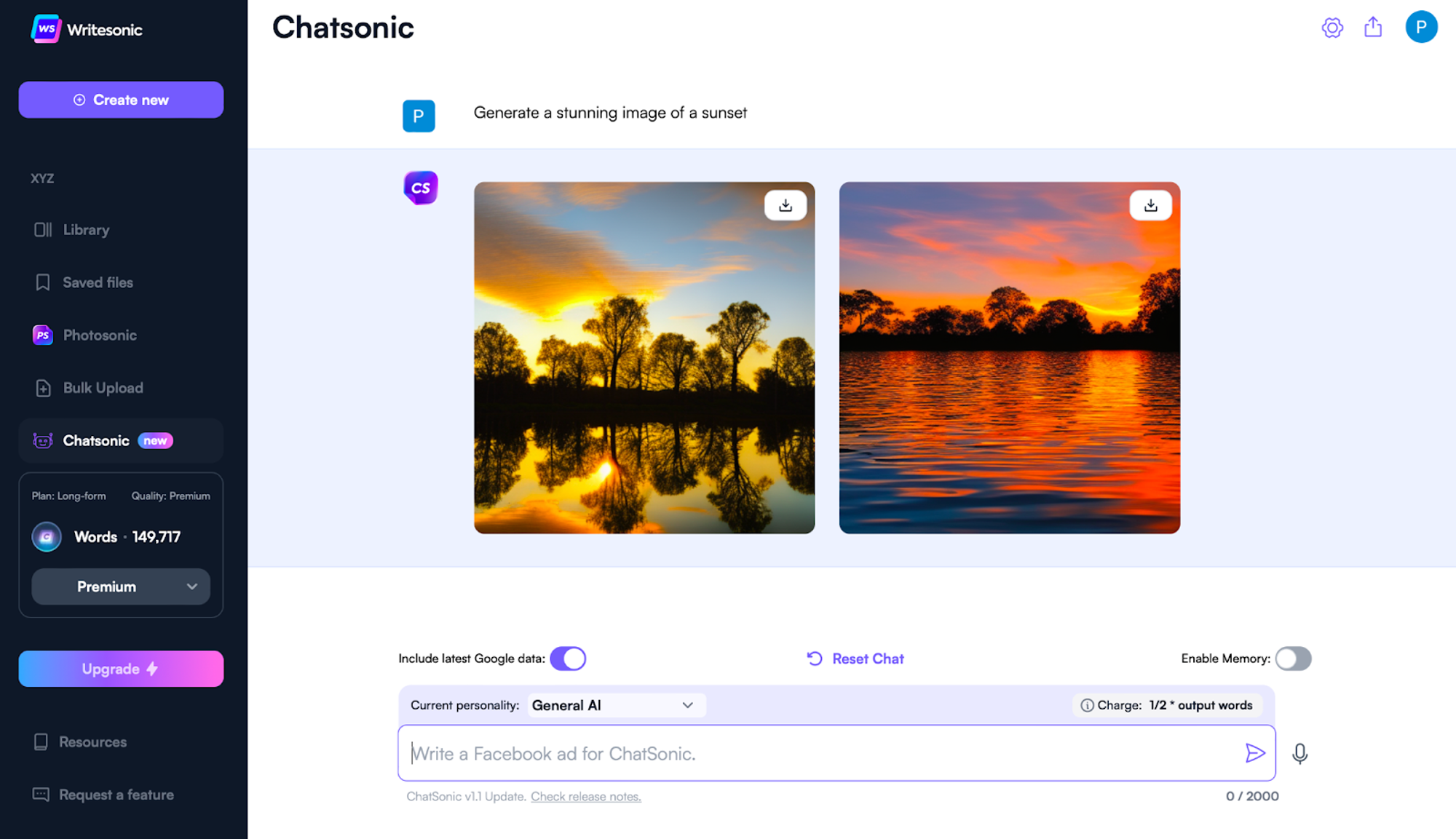Enable Memory
Screen dimensions: 1456x839
tap(1293, 659)
